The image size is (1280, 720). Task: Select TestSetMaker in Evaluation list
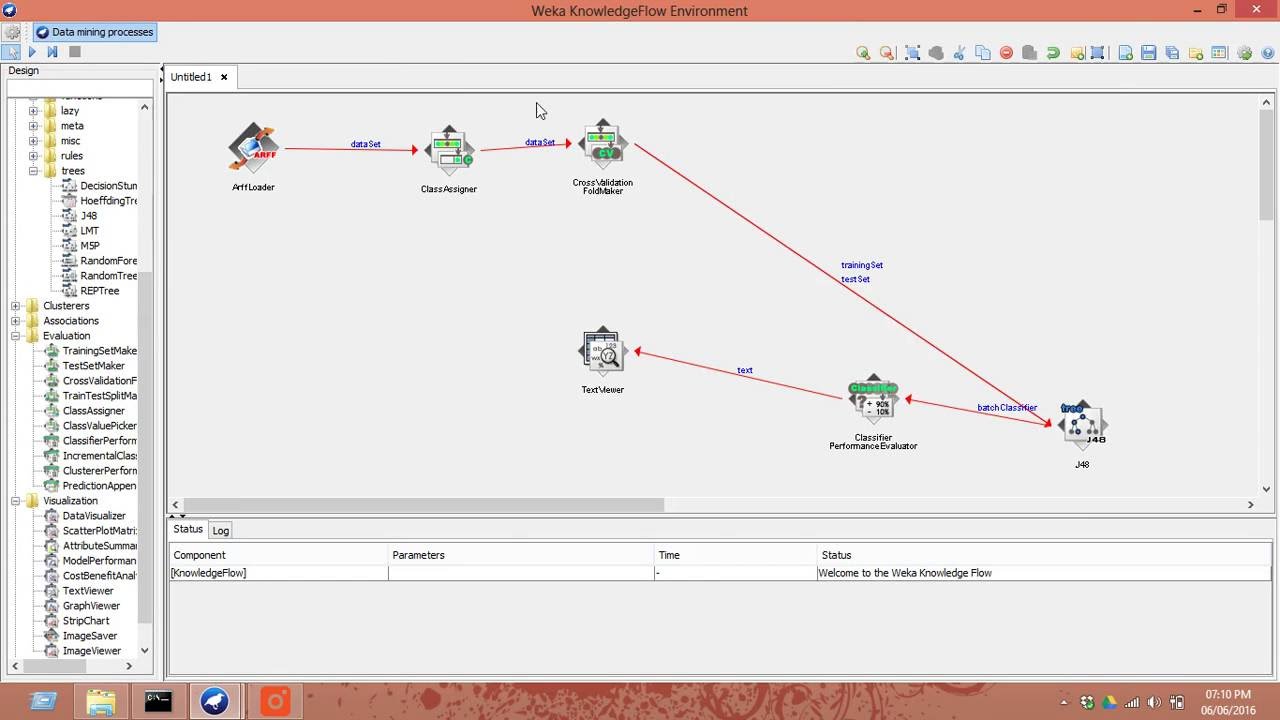[x=93, y=366]
